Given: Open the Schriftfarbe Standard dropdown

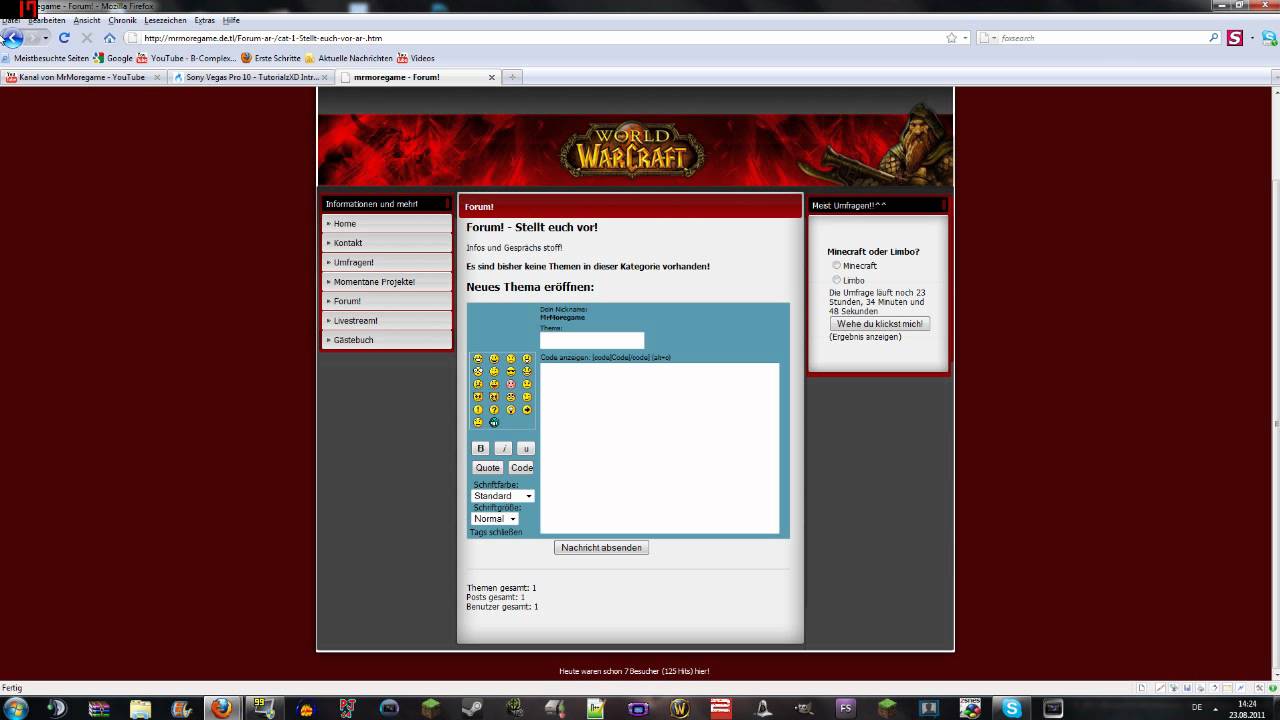Looking at the screenshot, I should [503, 496].
